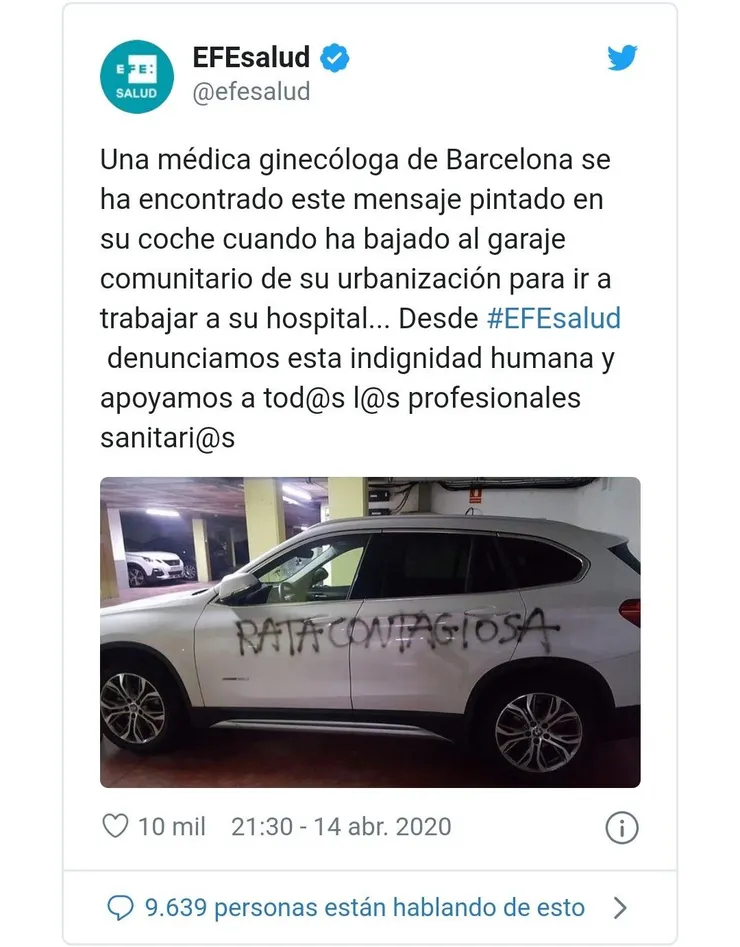Like the tweet with heart icon

[x=115, y=826]
